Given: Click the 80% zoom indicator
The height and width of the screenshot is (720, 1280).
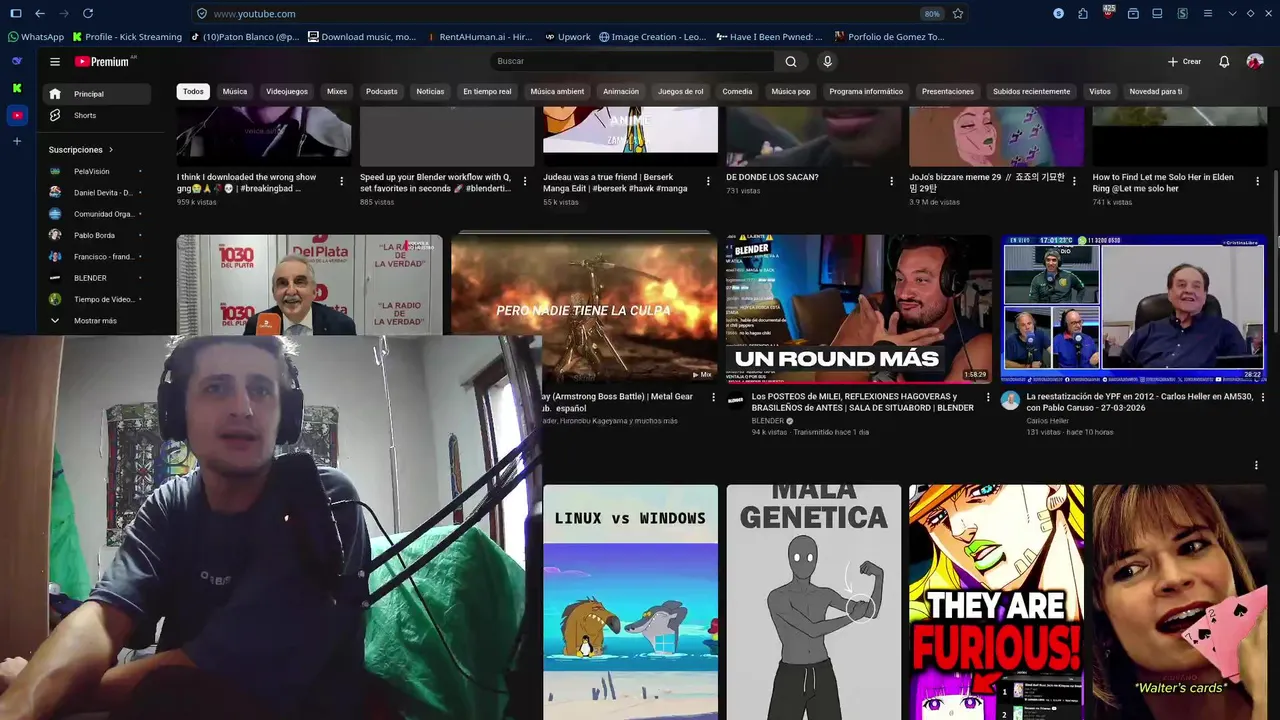Looking at the screenshot, I should (932, 14).
